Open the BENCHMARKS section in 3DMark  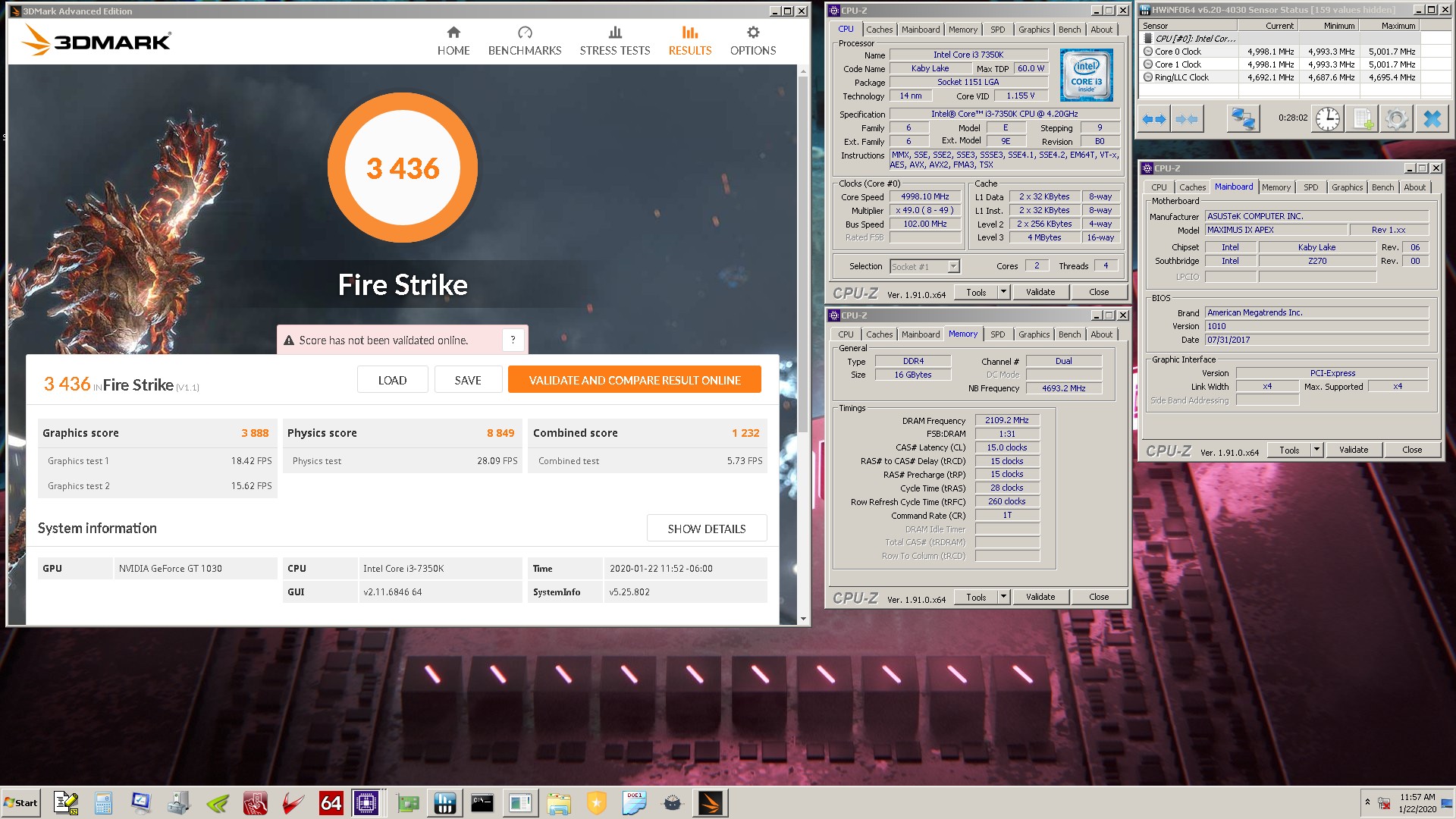525,41
